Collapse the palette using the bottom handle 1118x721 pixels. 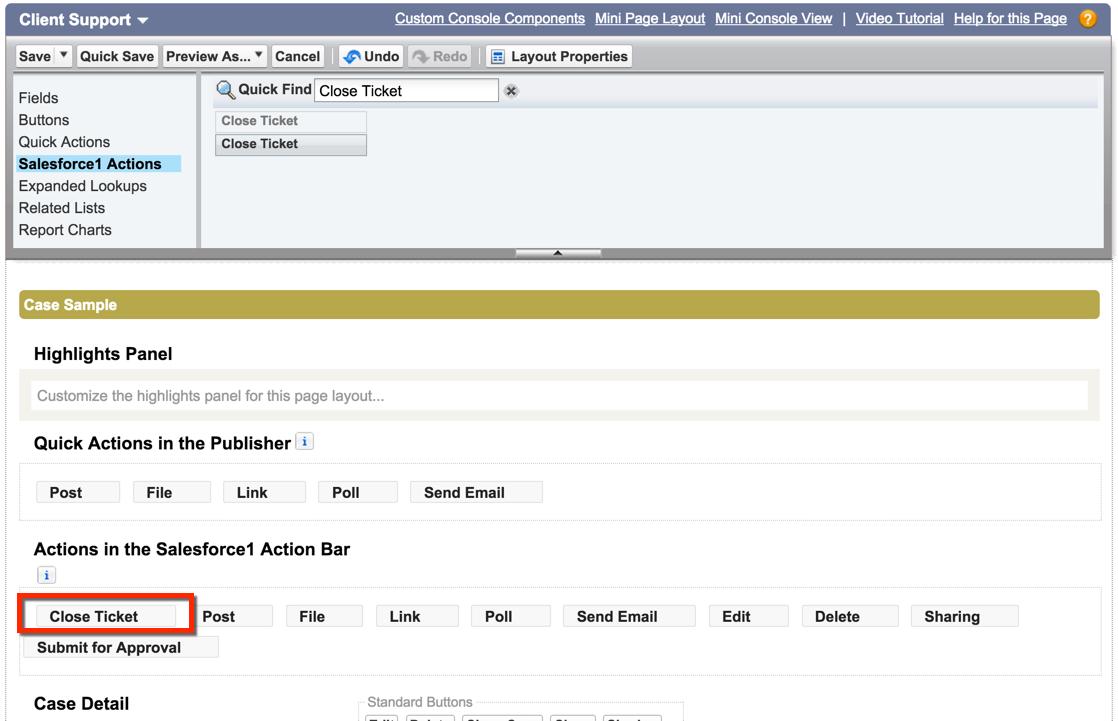click(558, 253)
